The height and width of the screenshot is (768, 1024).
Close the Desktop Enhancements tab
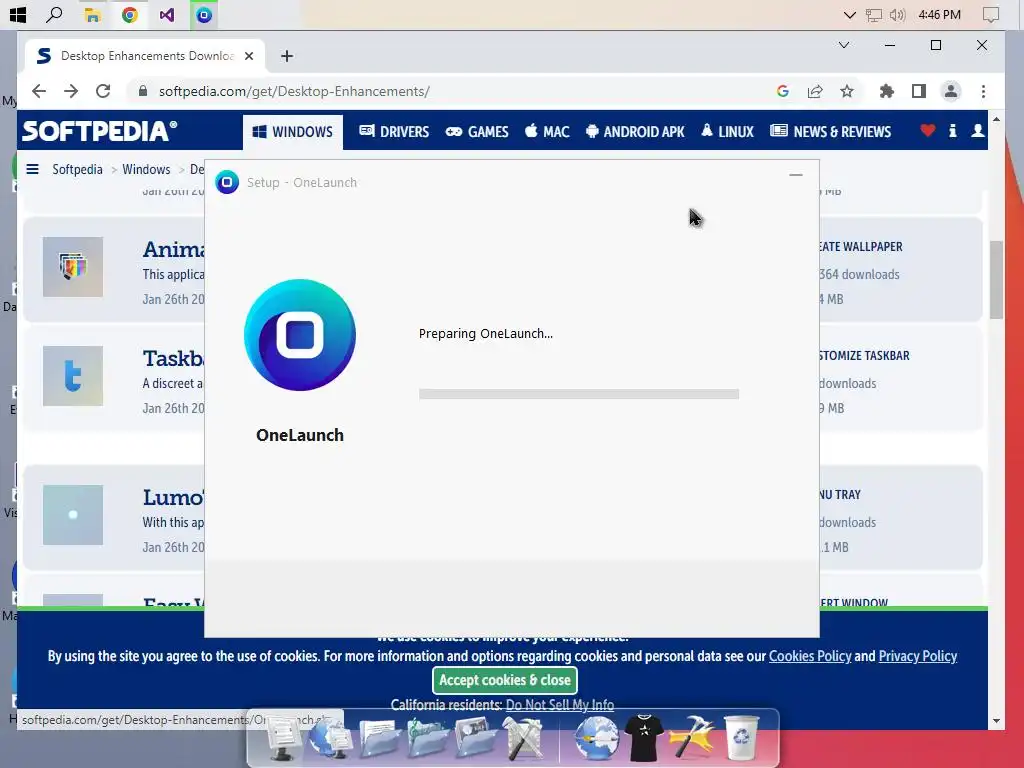tap(249, 56)
